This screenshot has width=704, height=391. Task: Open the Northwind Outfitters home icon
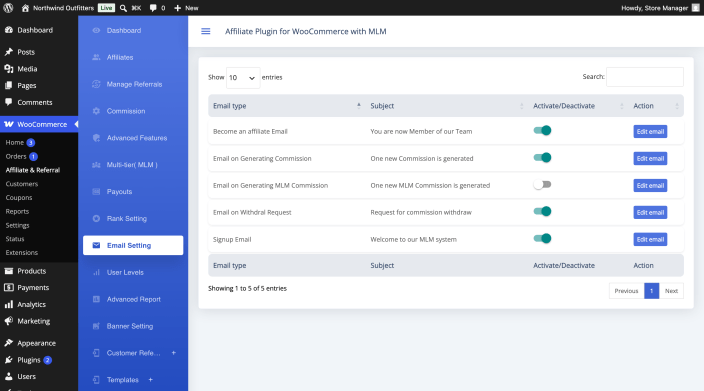25,8
